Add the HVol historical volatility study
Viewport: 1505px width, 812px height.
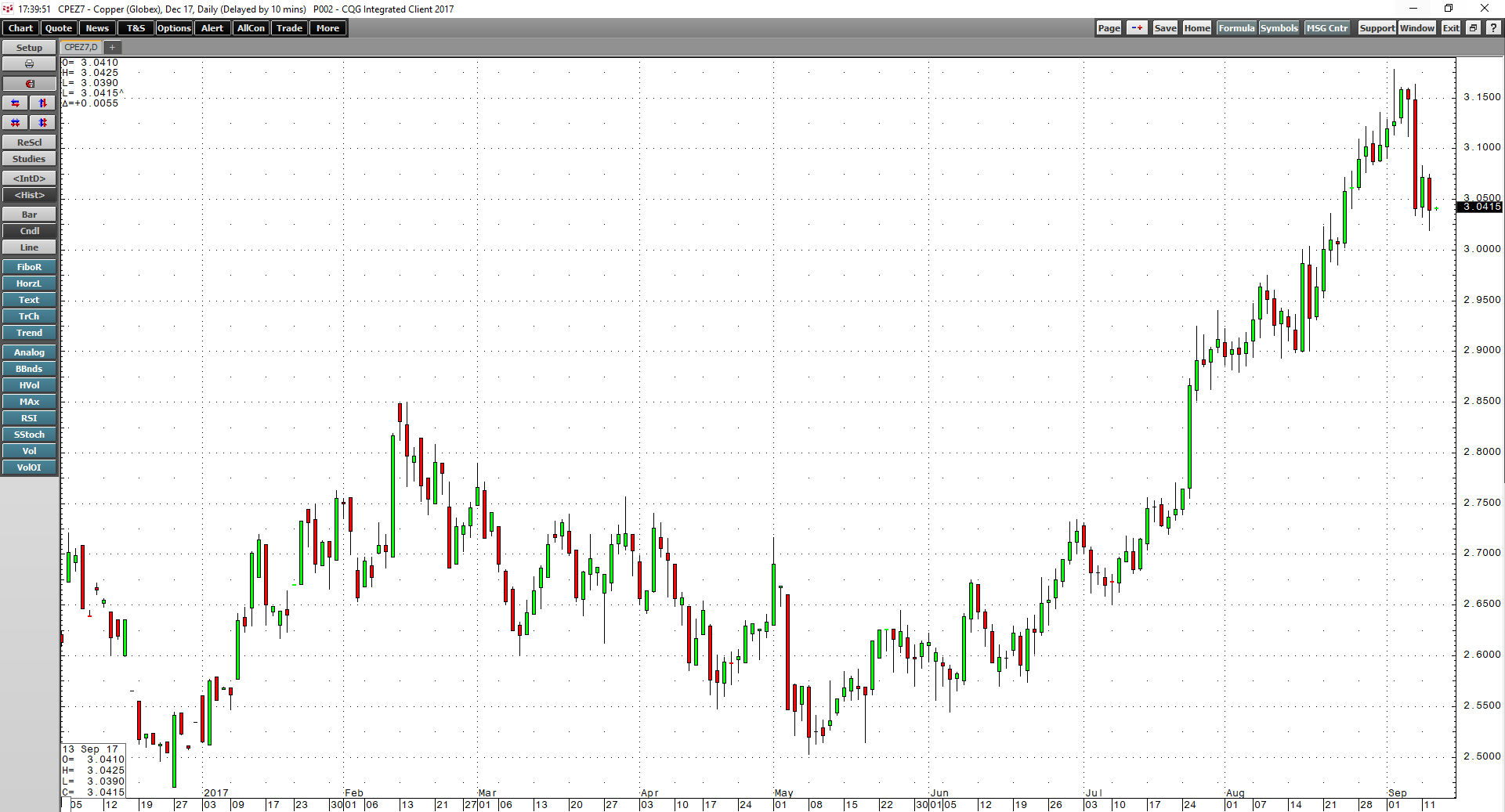tap(29, 385)
